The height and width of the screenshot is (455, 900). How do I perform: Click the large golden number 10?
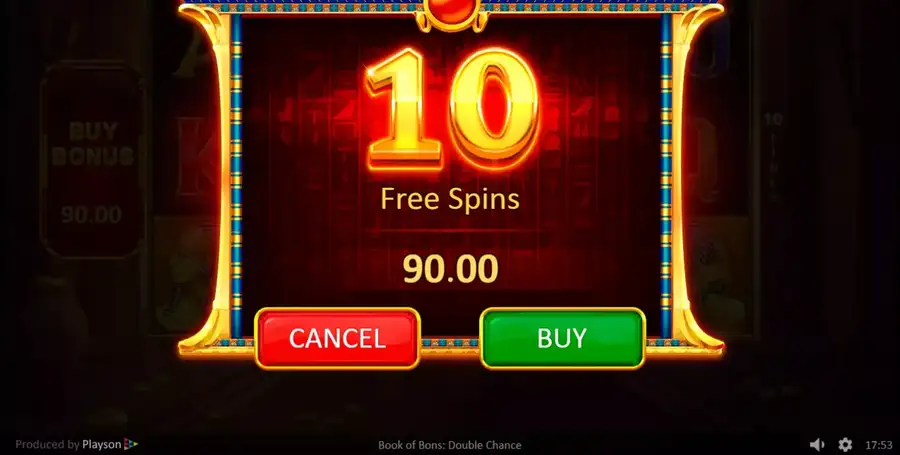pos(453,108)
